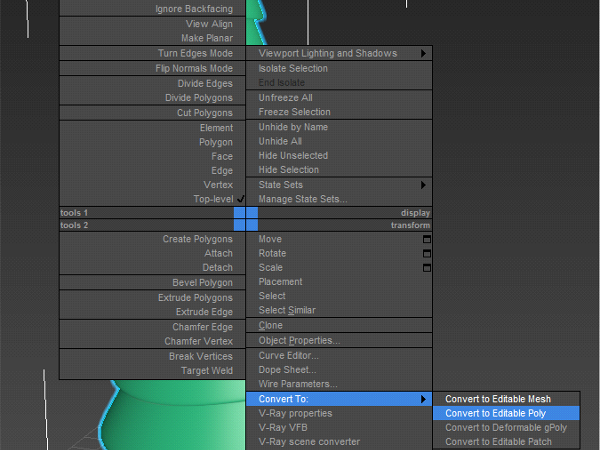
Task: Click Select in transform menu
Action: click(339, 296)
